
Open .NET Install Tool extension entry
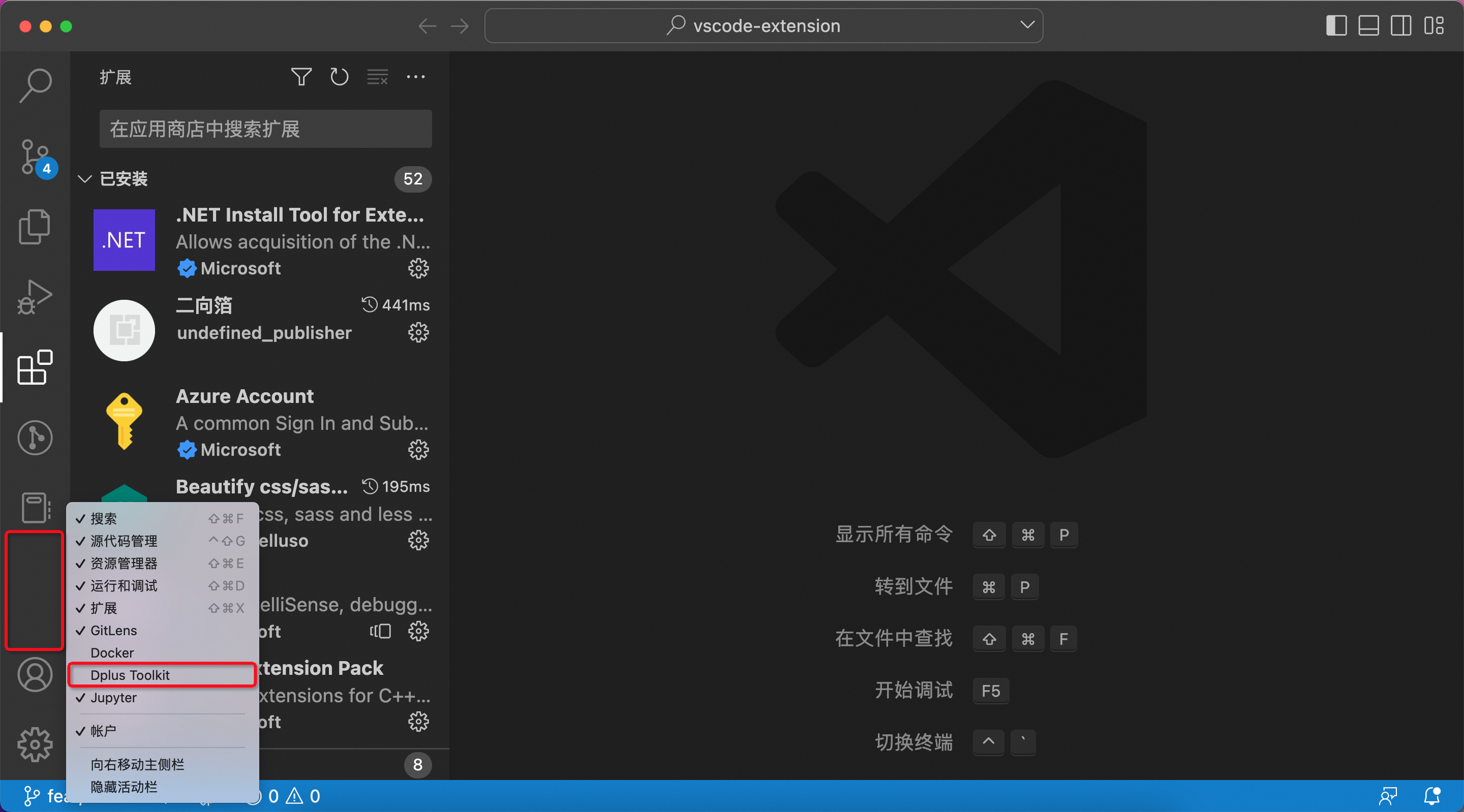[260, 240]
